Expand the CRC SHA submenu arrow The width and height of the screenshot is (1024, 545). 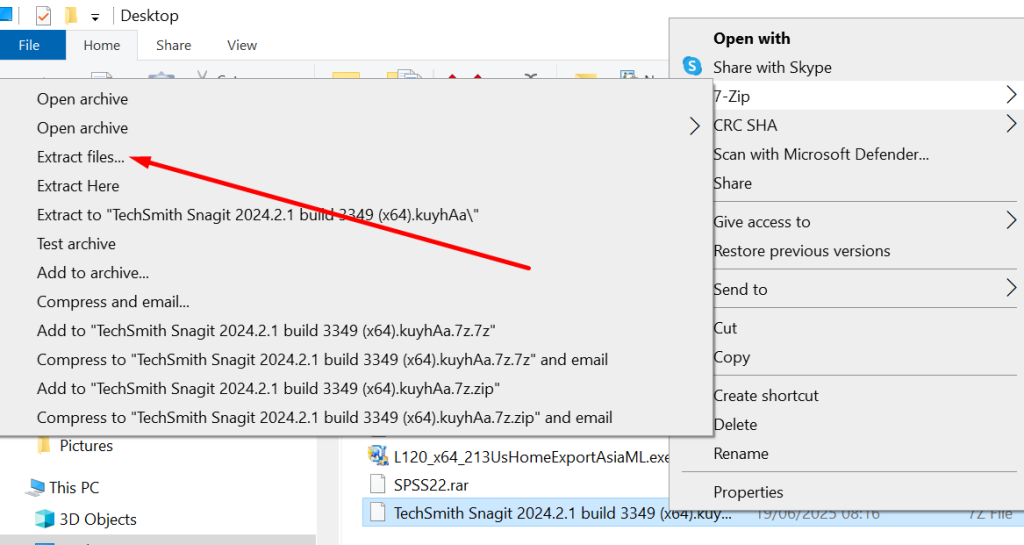point(1011,125)
